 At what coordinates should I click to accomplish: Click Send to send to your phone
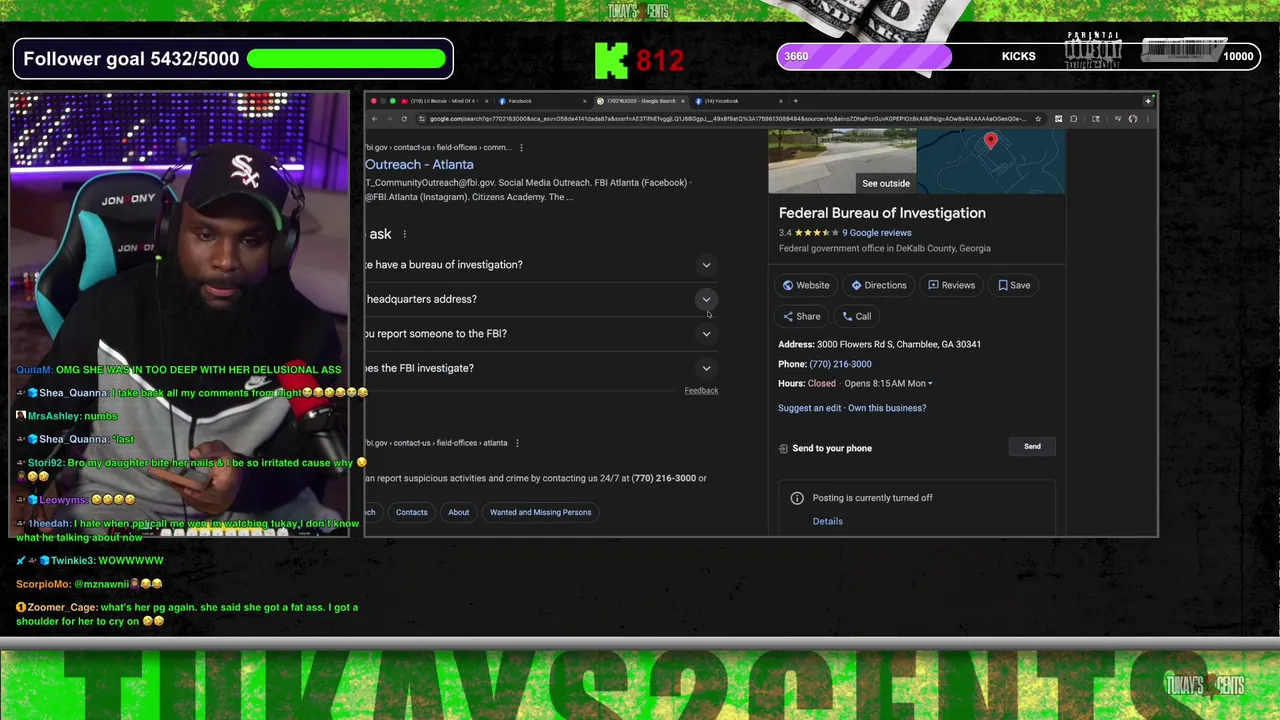[1032, 447]
